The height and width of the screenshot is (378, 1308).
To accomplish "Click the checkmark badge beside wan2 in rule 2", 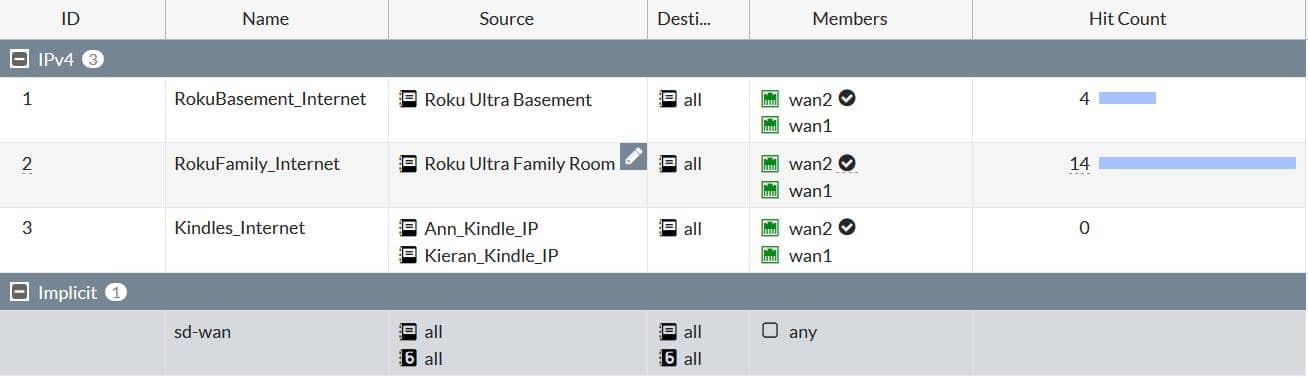I will coord(847,163).
